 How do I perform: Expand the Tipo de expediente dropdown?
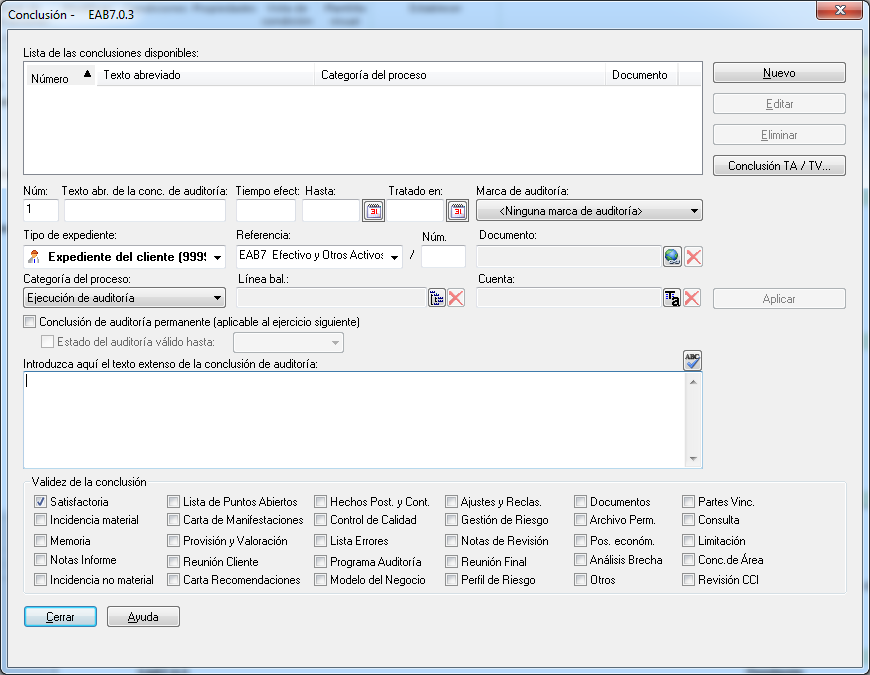click(124, 257)
